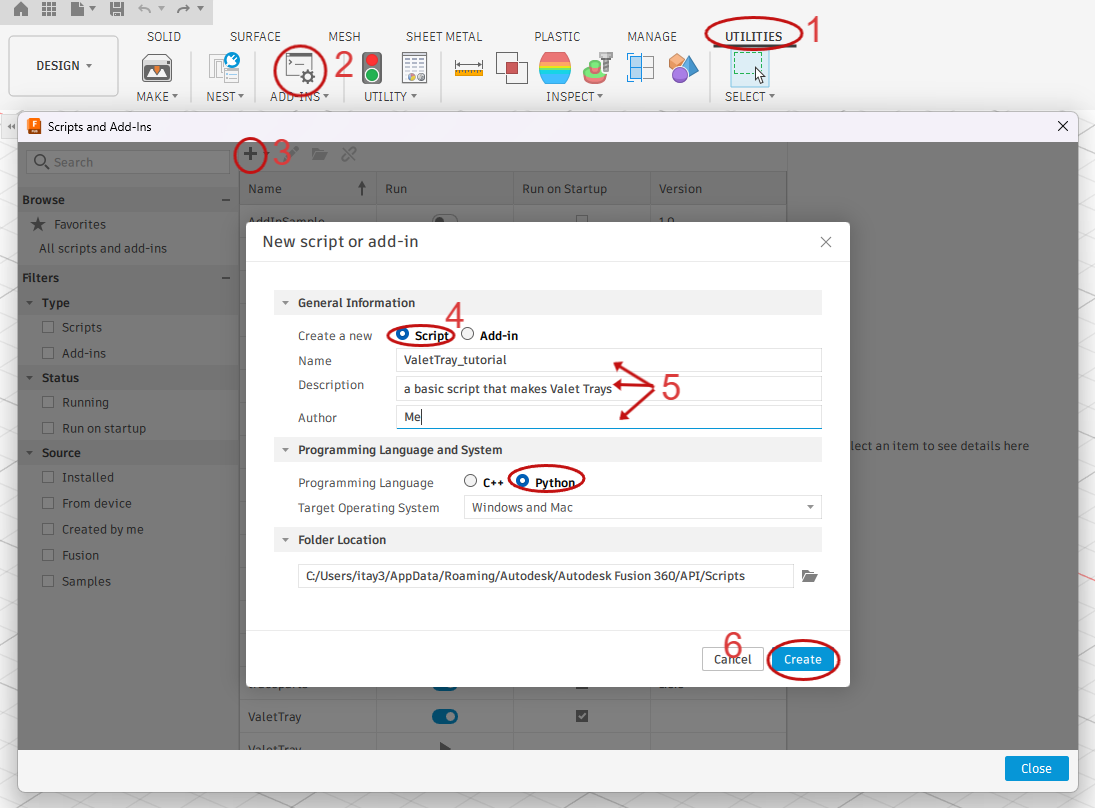Close the New script or add-in dialog
The width and height of the screenshot is (1095, 808).
pos(825,242)
